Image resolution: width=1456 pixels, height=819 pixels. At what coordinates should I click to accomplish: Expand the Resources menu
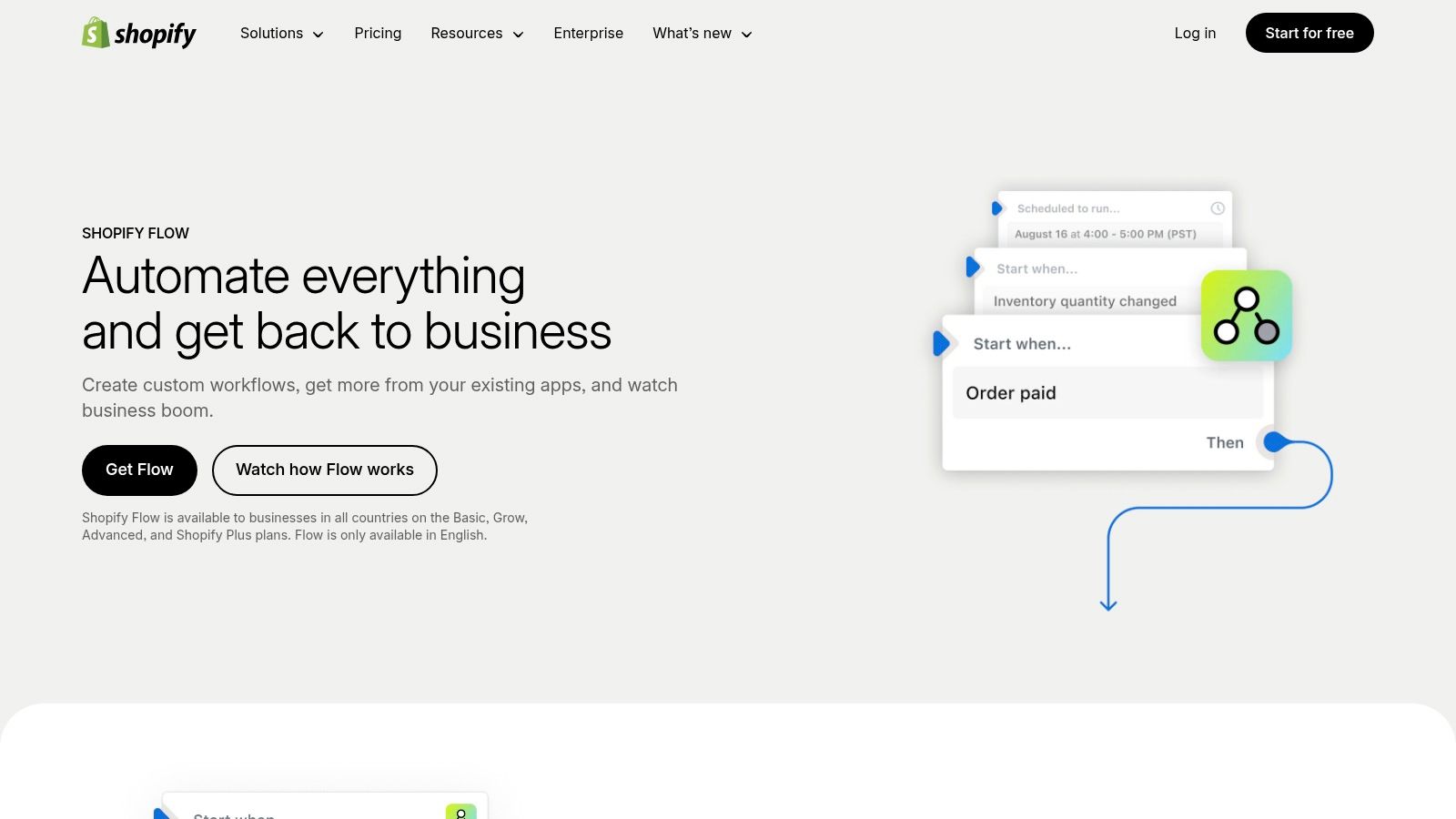tap(477, 34)
